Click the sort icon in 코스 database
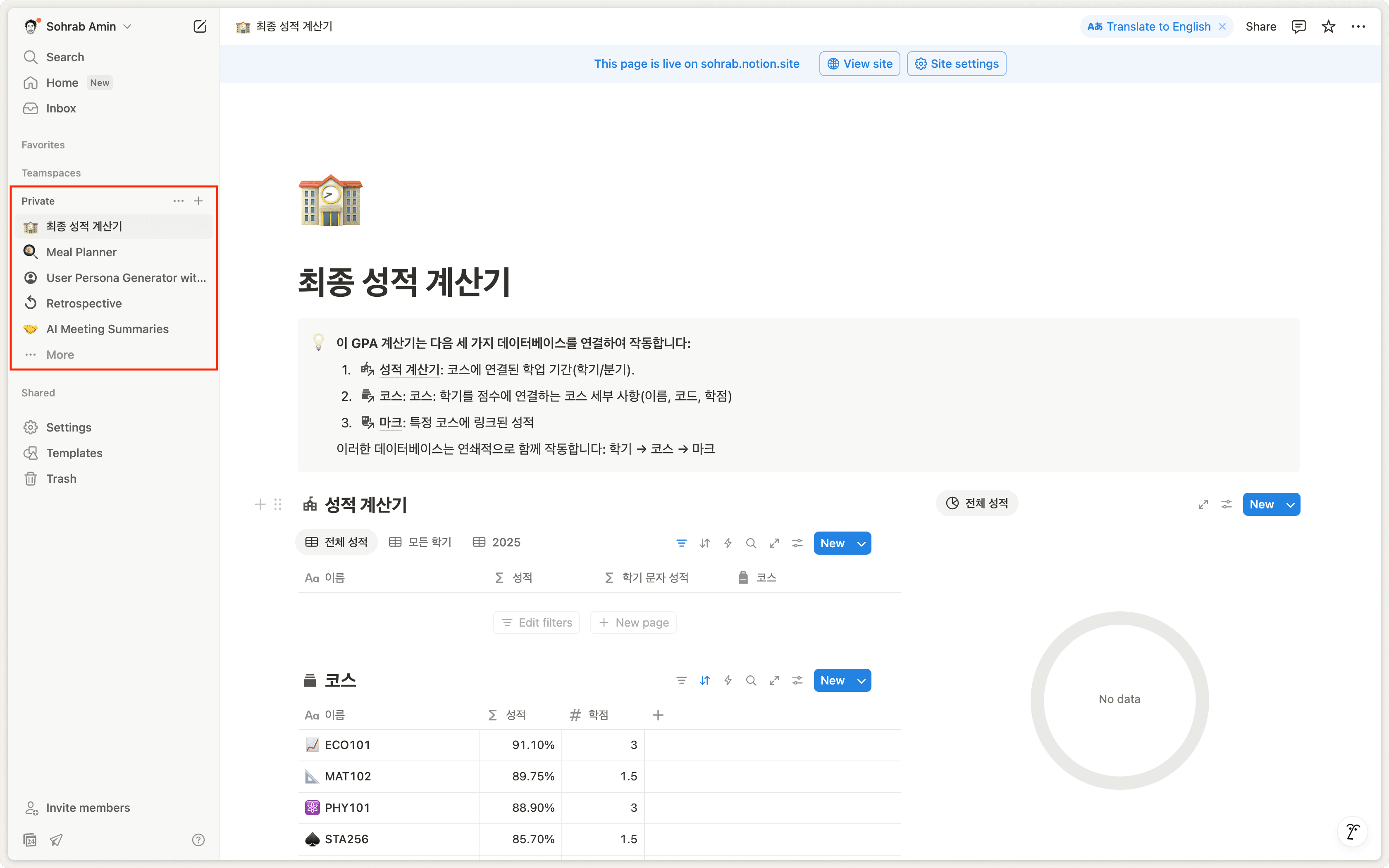 click(x=705, y=680)
